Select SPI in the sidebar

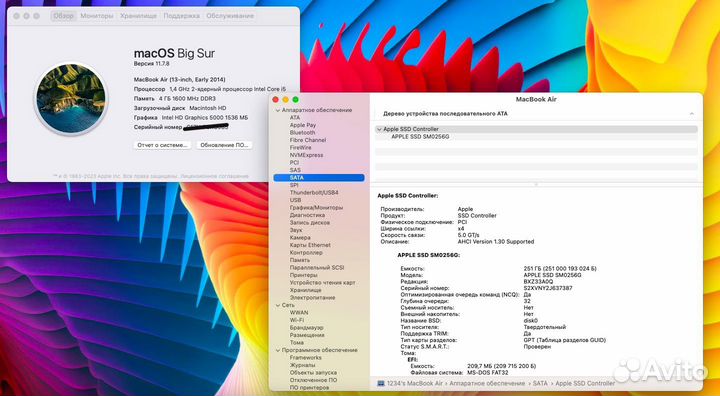294,185
